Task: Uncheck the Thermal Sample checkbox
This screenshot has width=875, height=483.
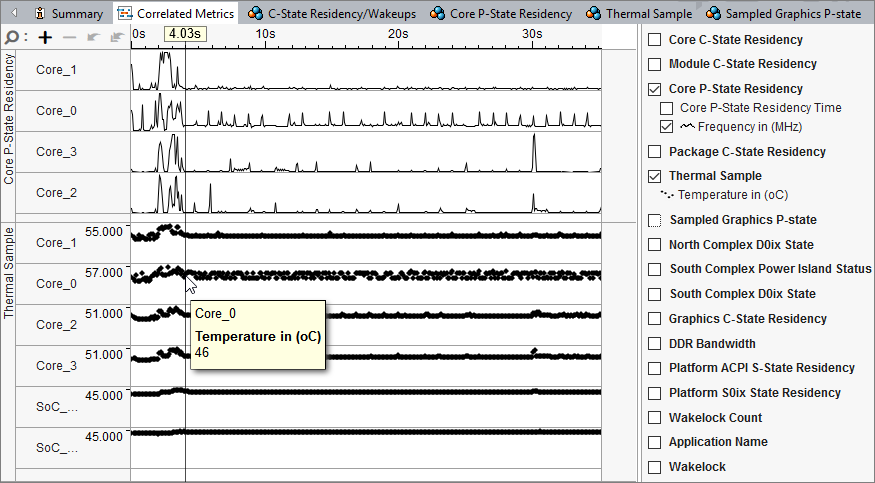Action: click(x=655, y=176)
